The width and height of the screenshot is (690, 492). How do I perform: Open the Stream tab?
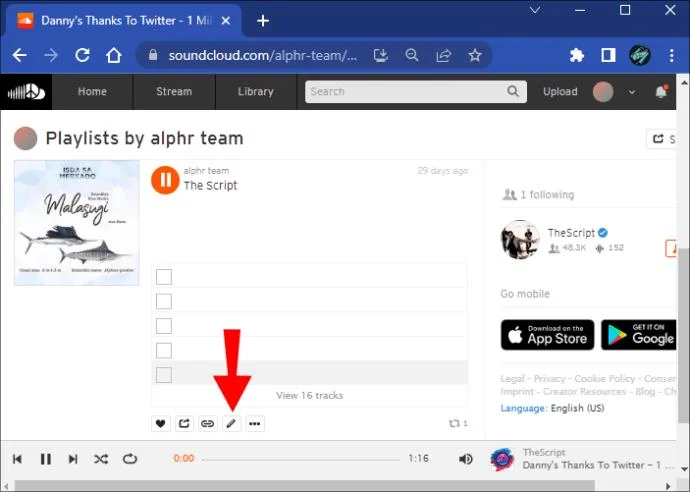pos(174,92)
